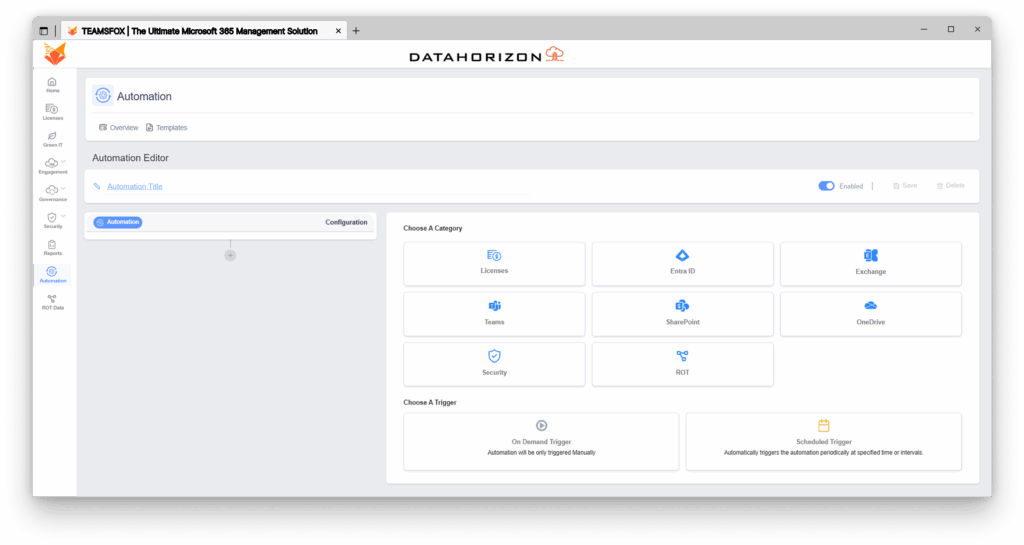Click the Delete button
The image size is (1024, 545).
(950, 186)
